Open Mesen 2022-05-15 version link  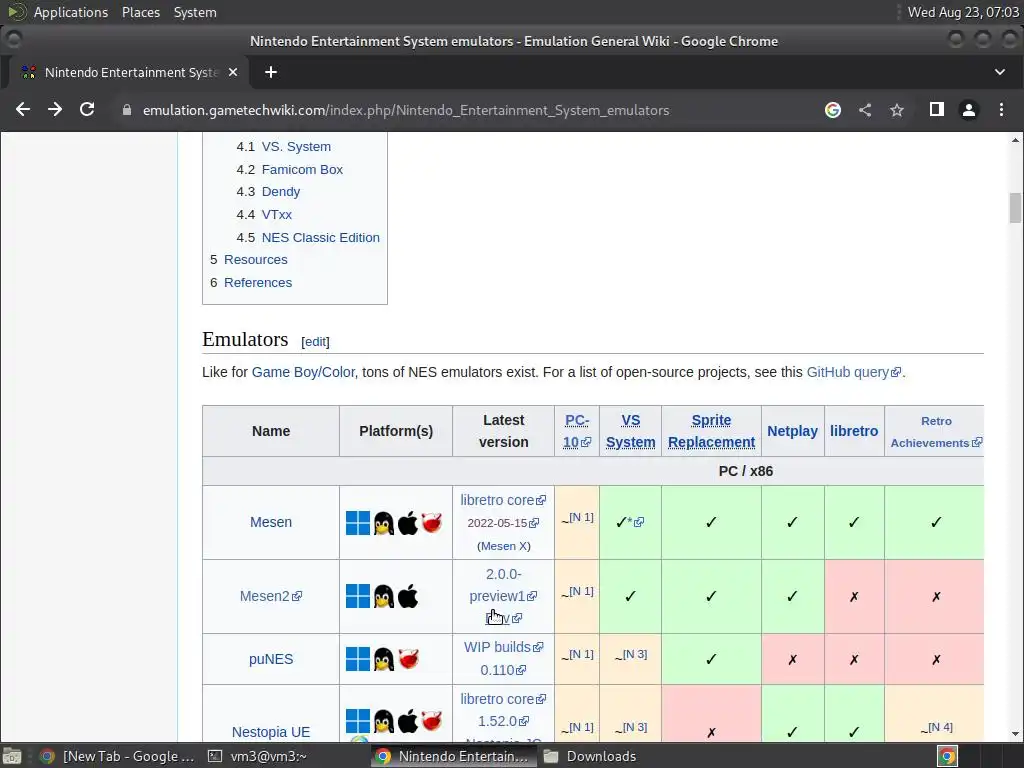503,523
